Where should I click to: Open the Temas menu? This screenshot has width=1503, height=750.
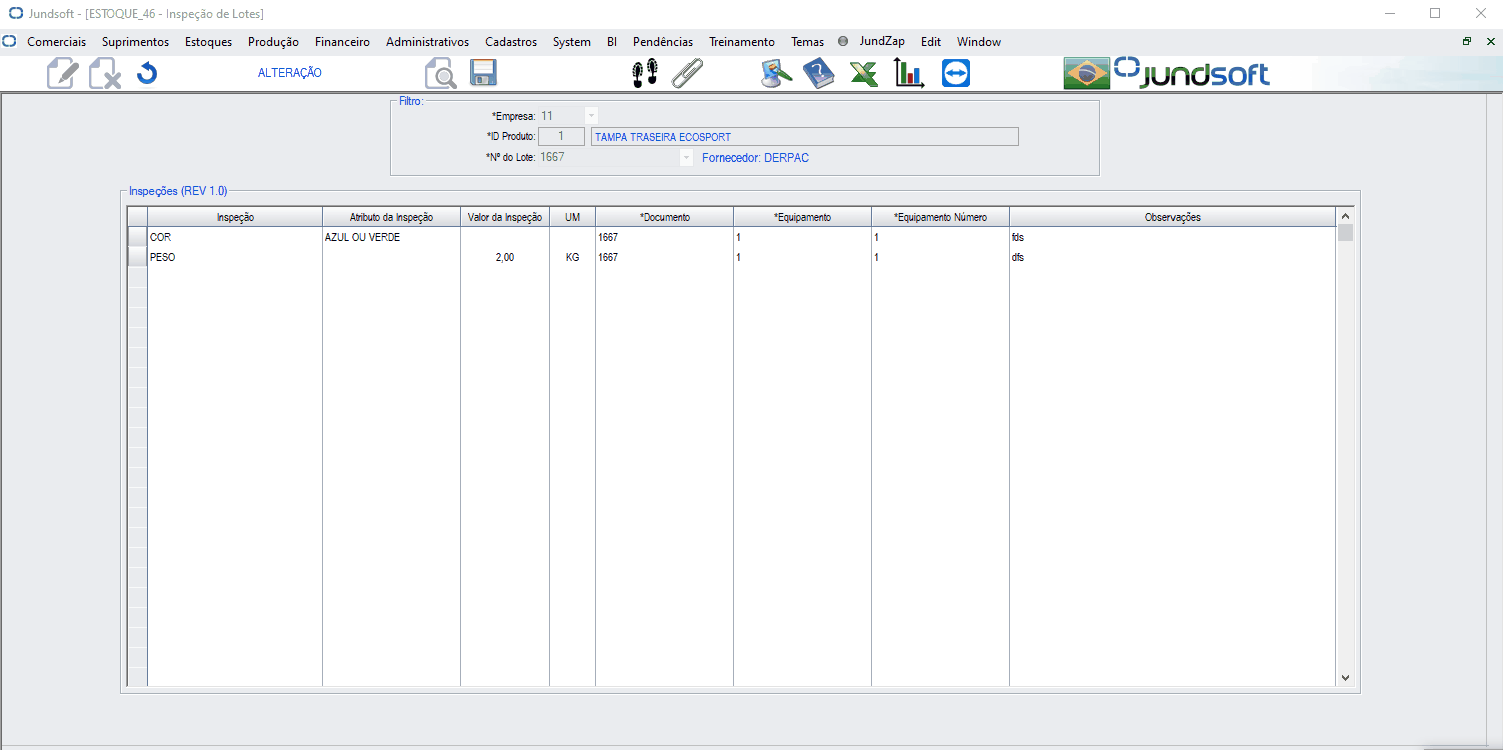click(807, 42)
